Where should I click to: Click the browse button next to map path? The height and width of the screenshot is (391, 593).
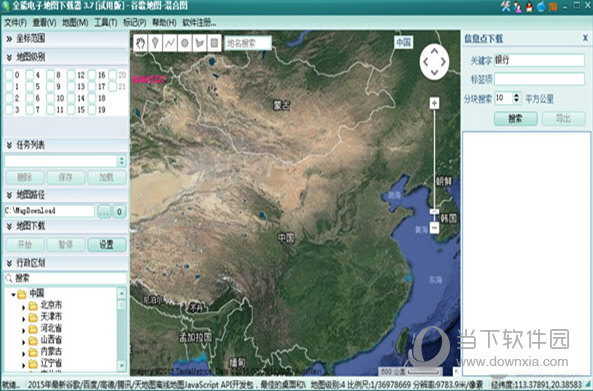(x=104, y=211)
